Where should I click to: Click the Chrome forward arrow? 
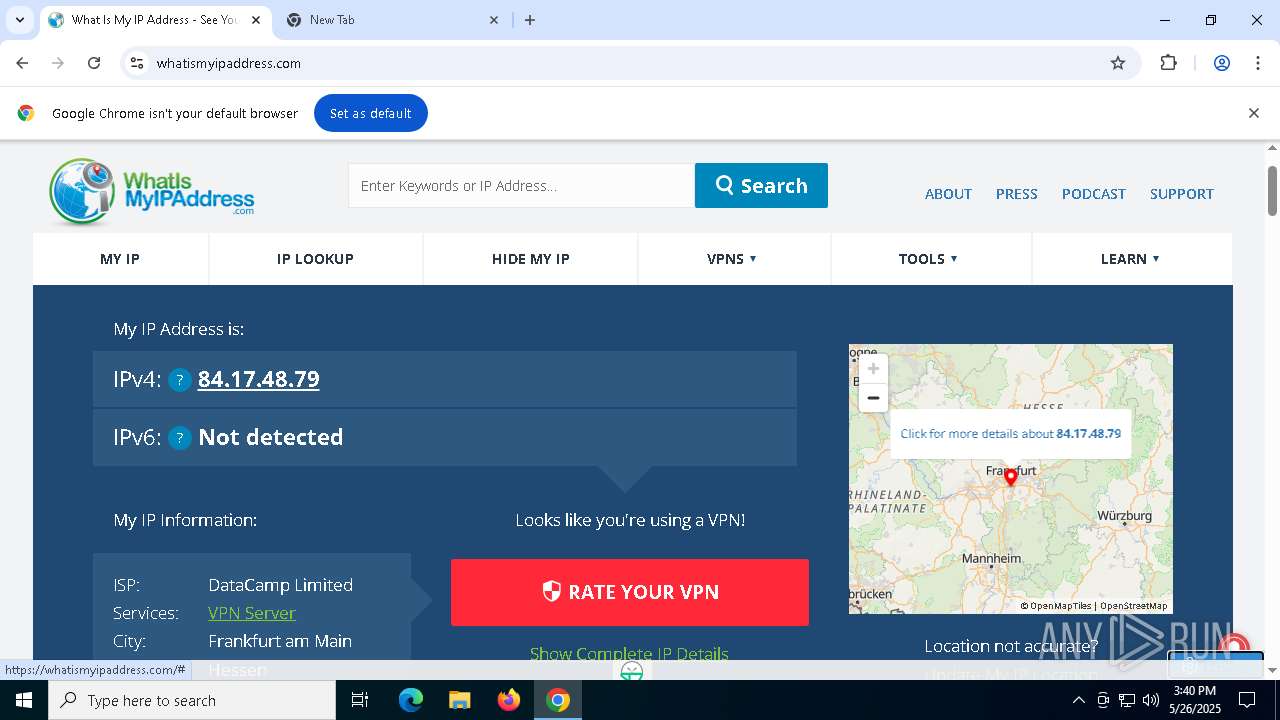58,63
